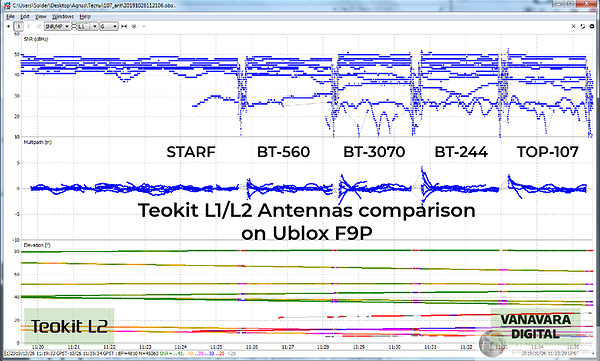Screen dimensions: 600x361
Task: Click the Elevation axis title
Action: [37, 245]
